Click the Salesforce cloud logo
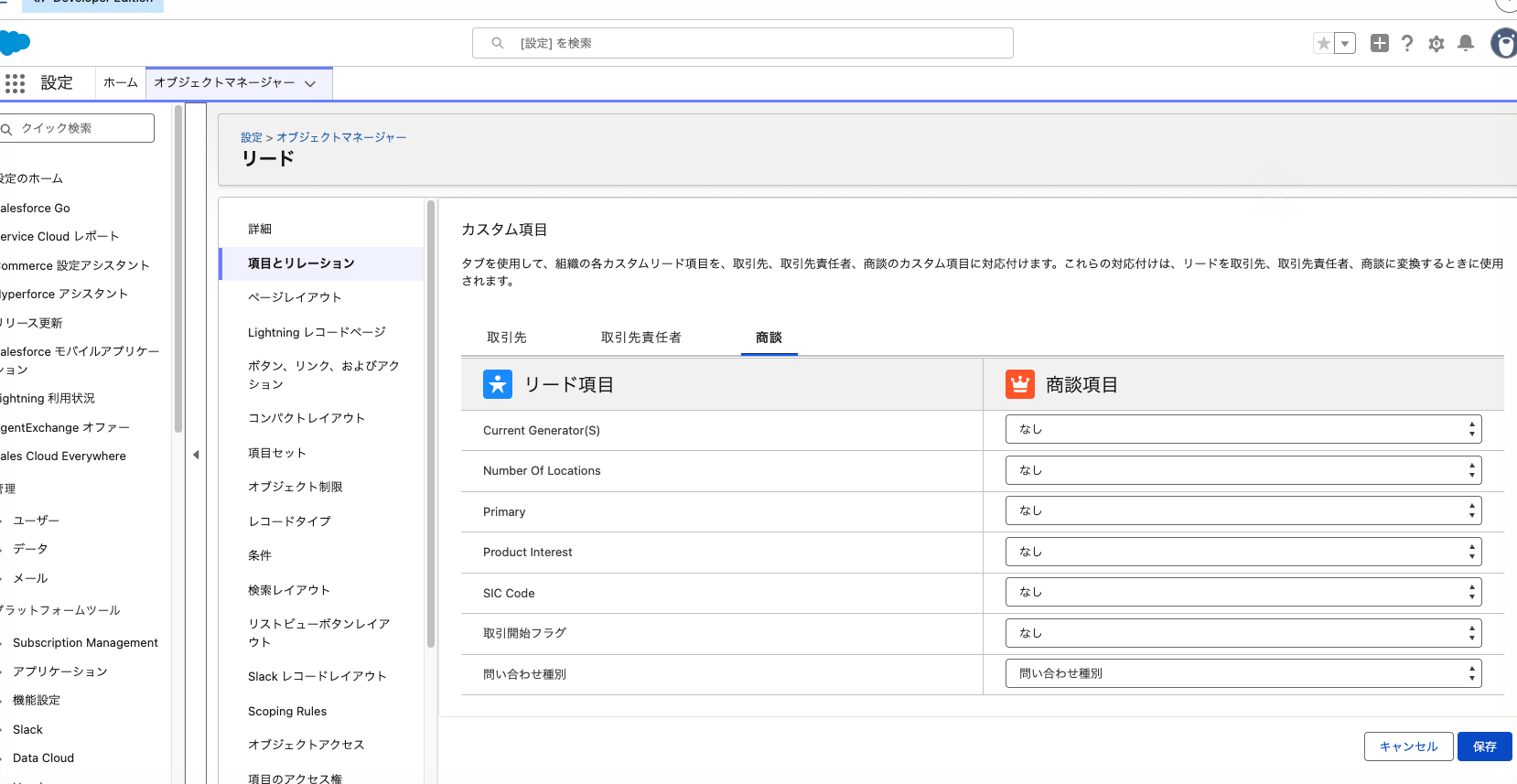The image size is (1517, 784). pyautogui.click(x=15, y=43)
